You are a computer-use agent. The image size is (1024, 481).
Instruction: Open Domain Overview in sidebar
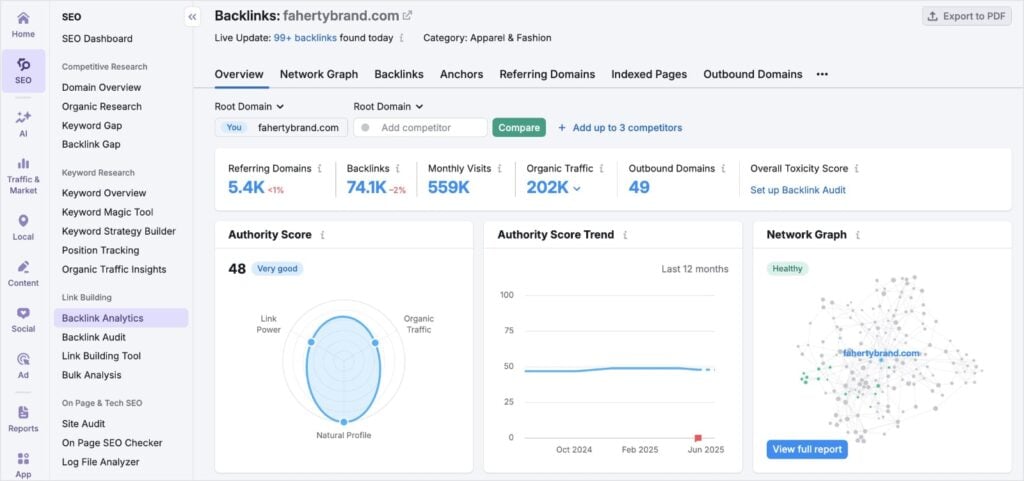click(x=101, y=87)
